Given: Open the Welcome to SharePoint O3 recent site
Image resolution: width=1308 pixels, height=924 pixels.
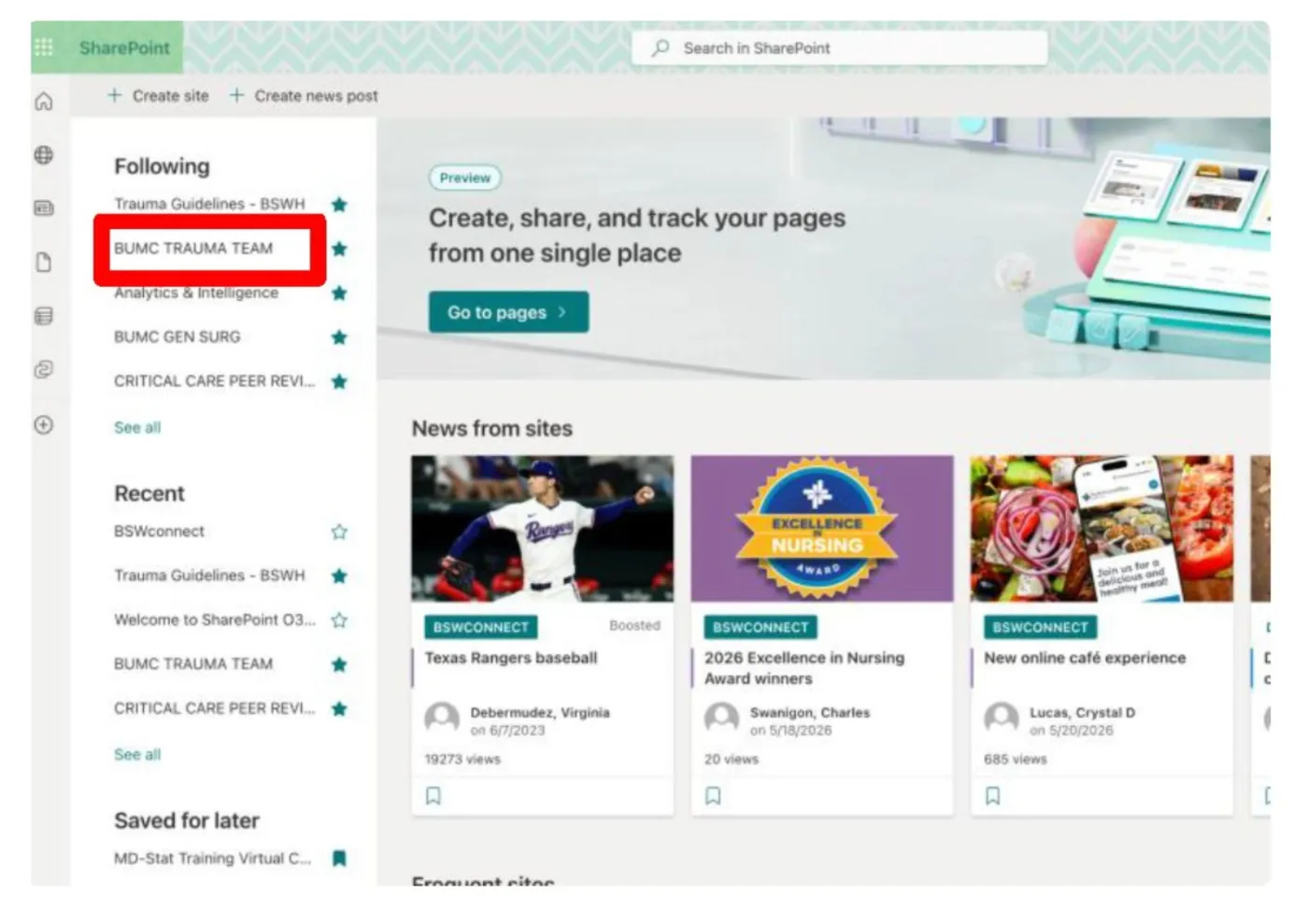Looking at the screenshot, I should (215, 619).
